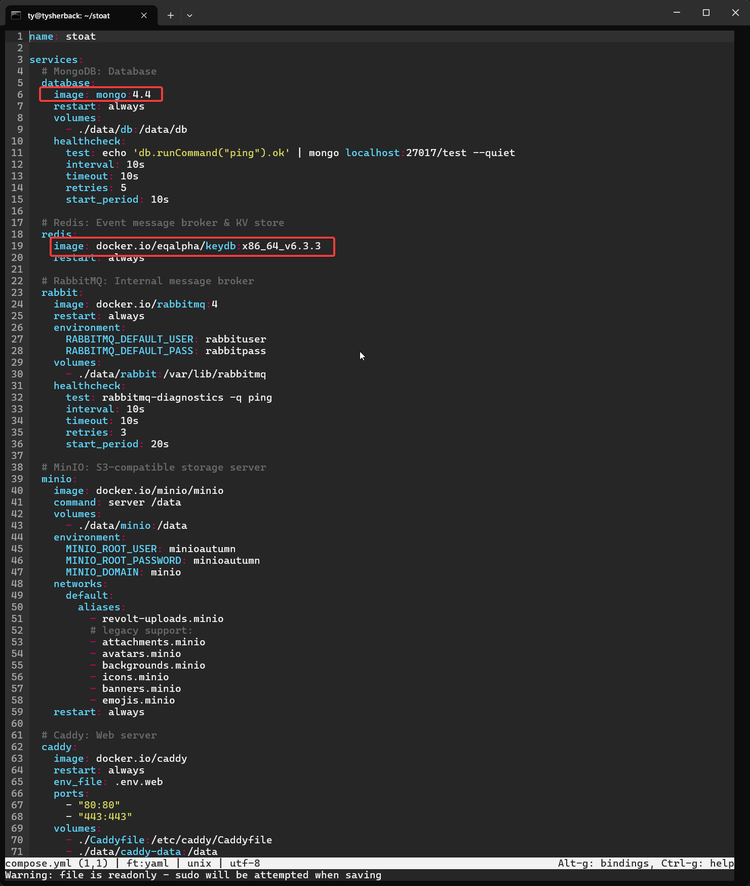Open a new terminal tab
The height and width of the screenshot is (886, 750).
tap(170, 15)
